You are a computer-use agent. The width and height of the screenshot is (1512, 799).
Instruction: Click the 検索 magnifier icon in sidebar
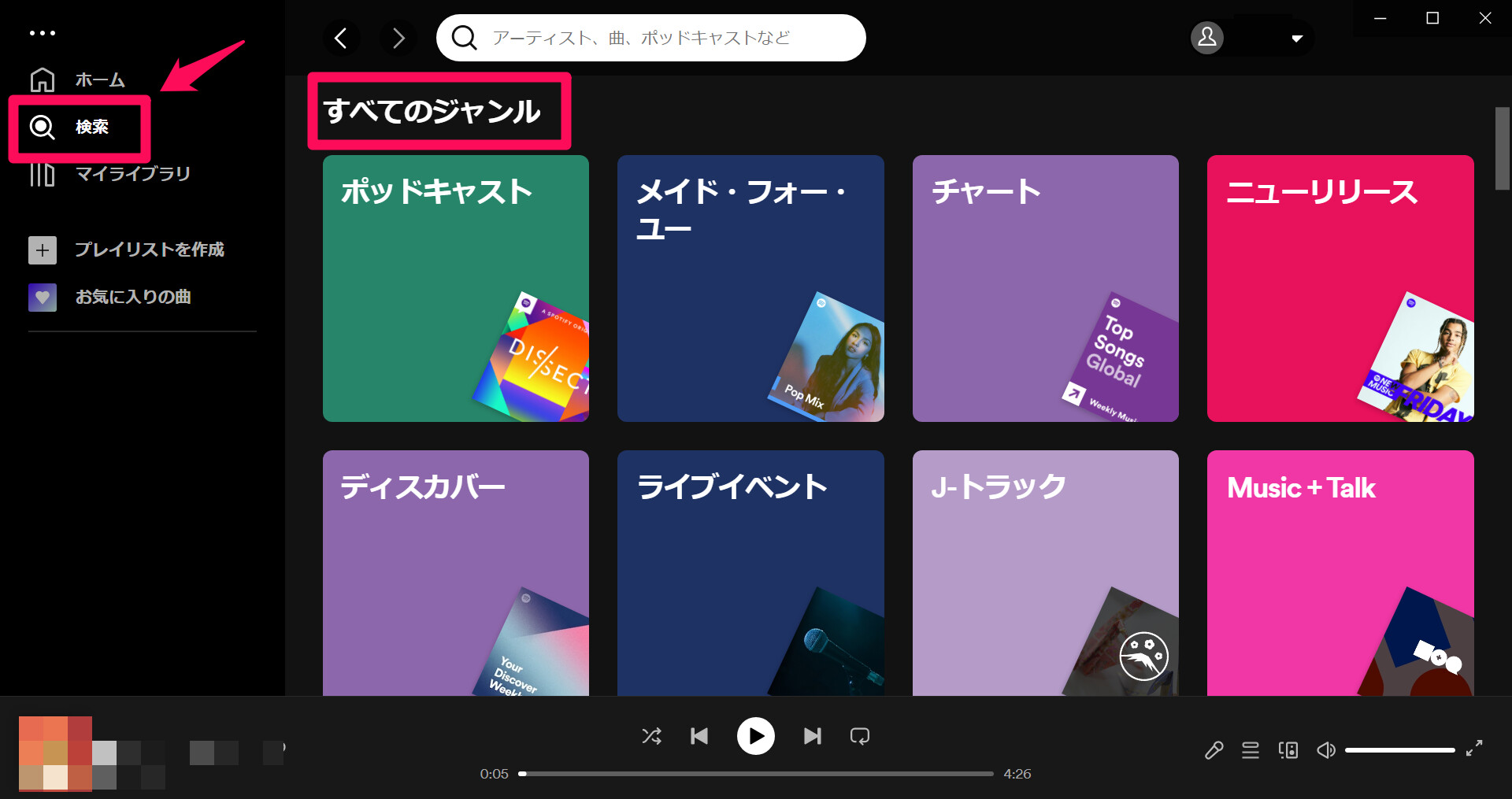(x=43, y=127)
